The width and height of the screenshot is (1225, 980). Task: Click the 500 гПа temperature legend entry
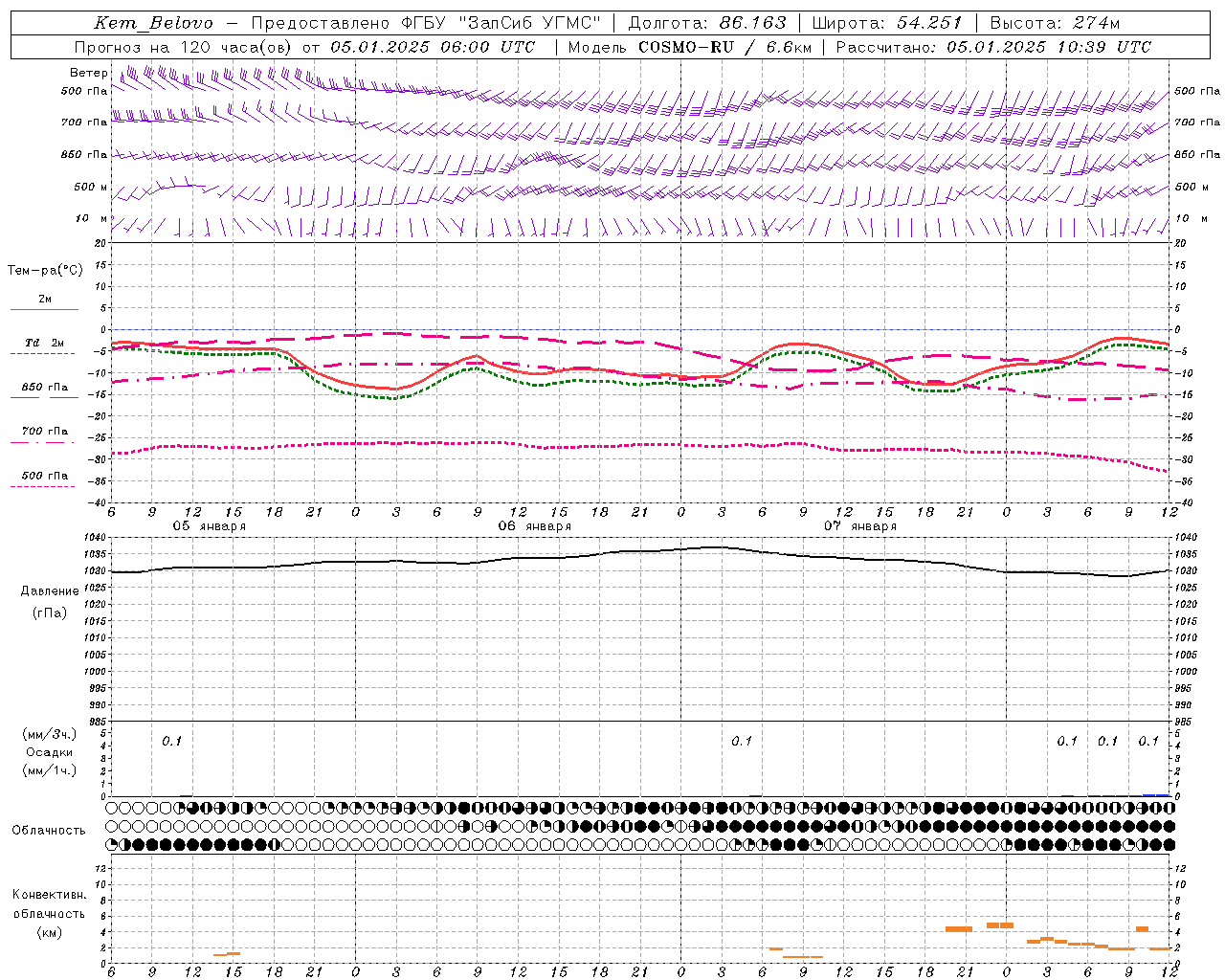[x=45, y=476]
